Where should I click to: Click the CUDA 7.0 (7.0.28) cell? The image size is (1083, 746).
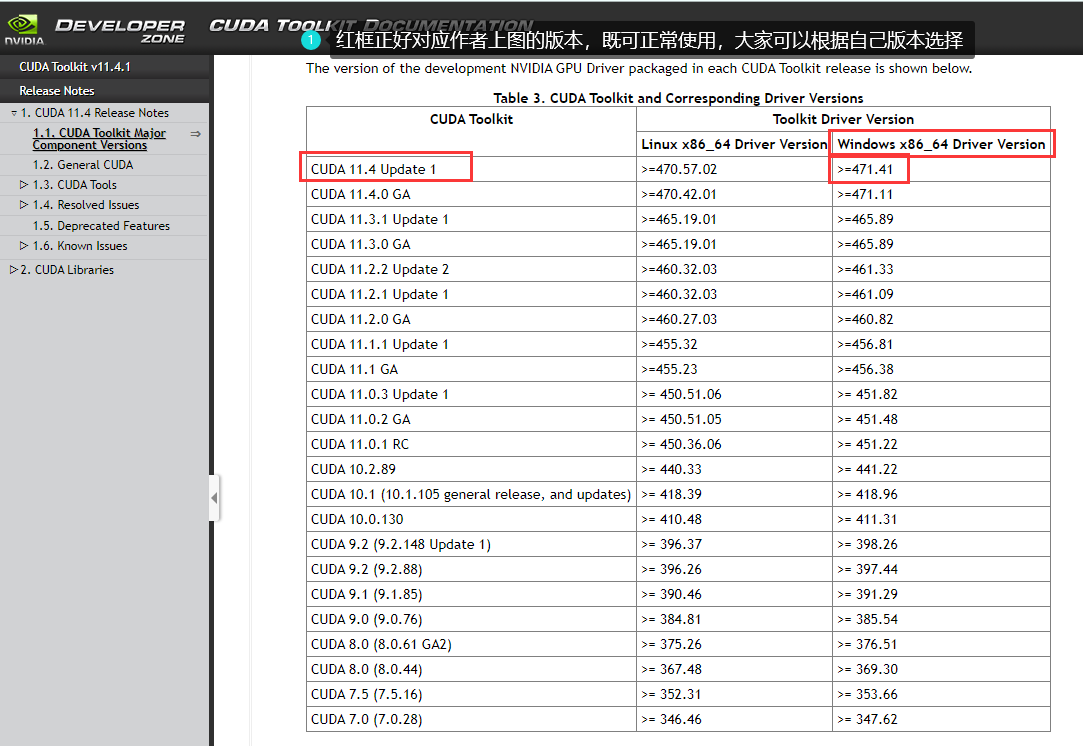coord(471,719)
